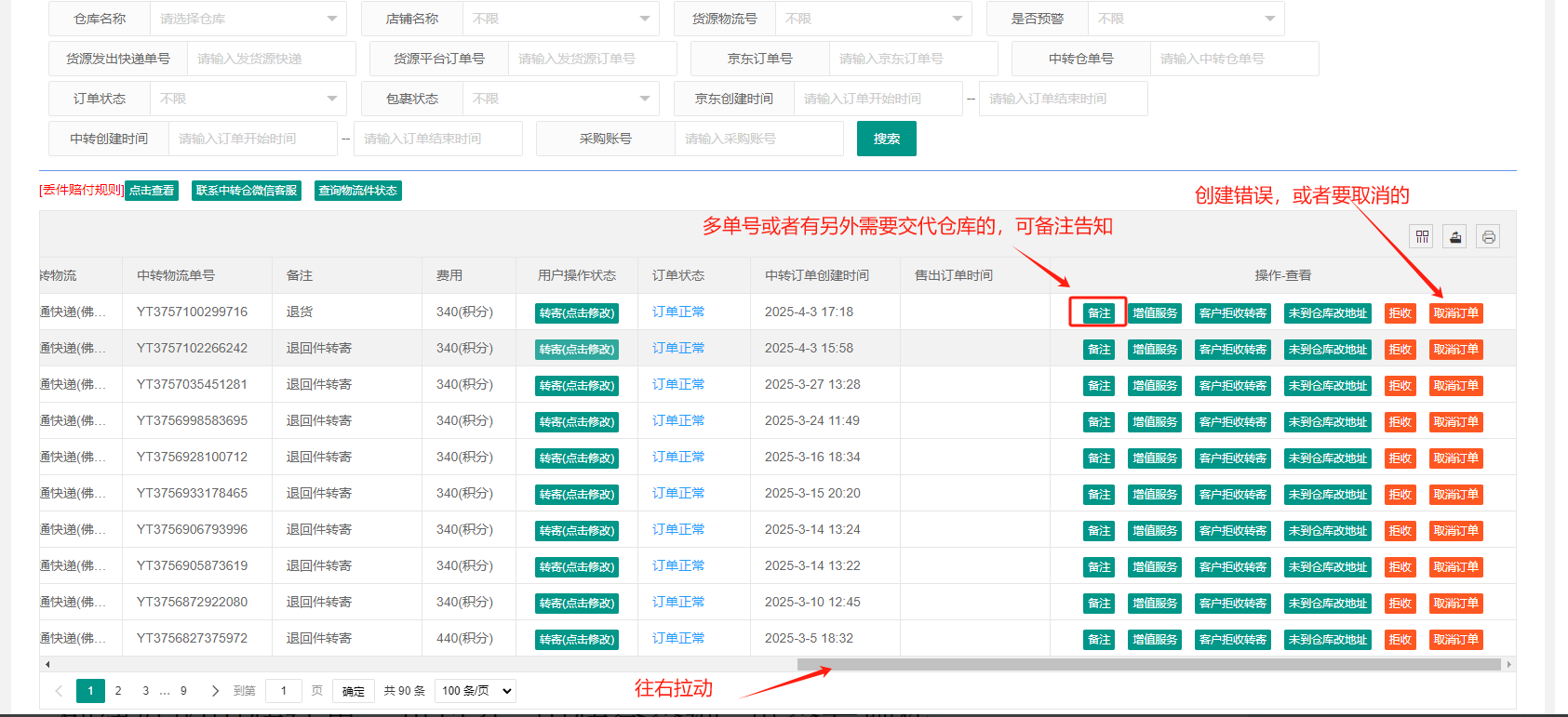Image resolution: width=1568 pixels, height=717 pixels.
Task: Click 取消订单 for YT3756872922080 row
Action: [1456, 604]
